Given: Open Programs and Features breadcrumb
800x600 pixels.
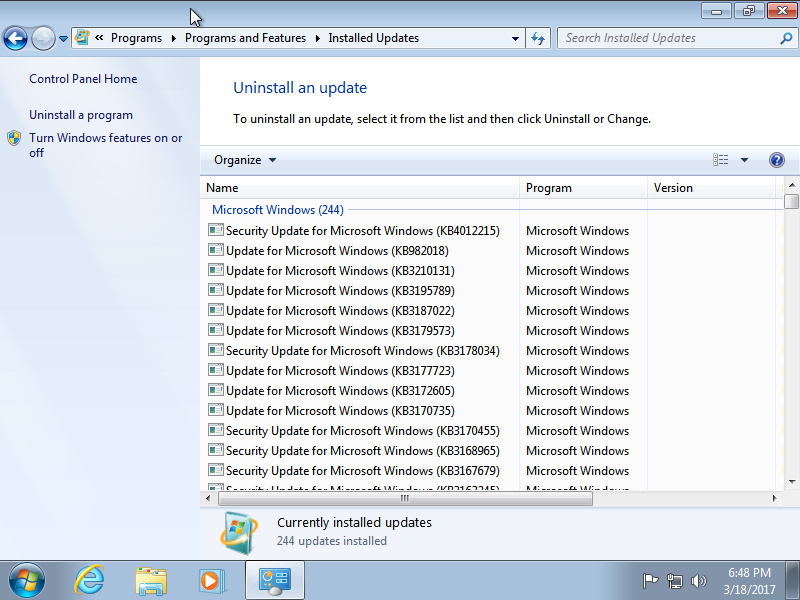Looking at the screenshot, I should [245, 38].
